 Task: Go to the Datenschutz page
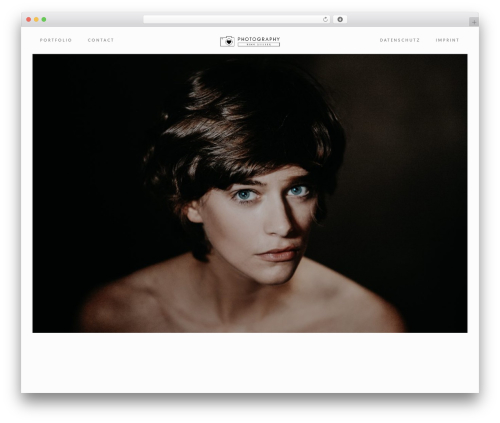pyautogui.click(x=400, y=40)
